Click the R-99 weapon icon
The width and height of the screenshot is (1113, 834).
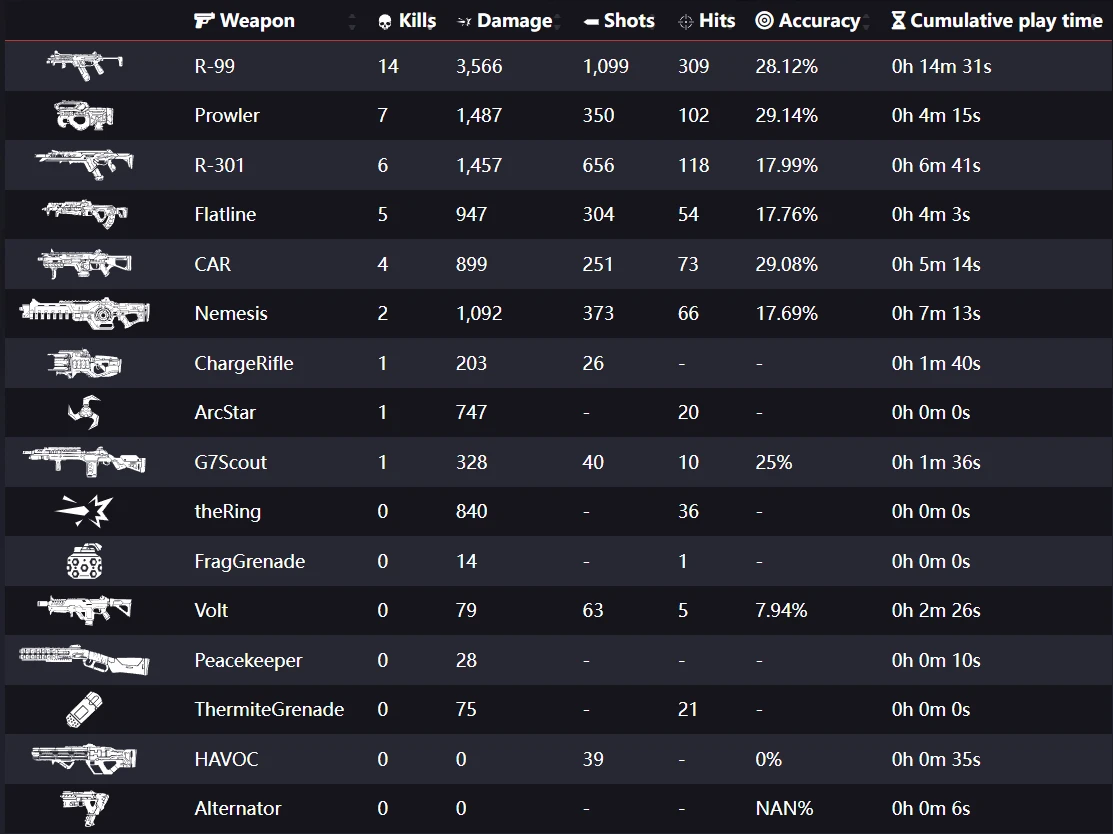pos(84,66)
